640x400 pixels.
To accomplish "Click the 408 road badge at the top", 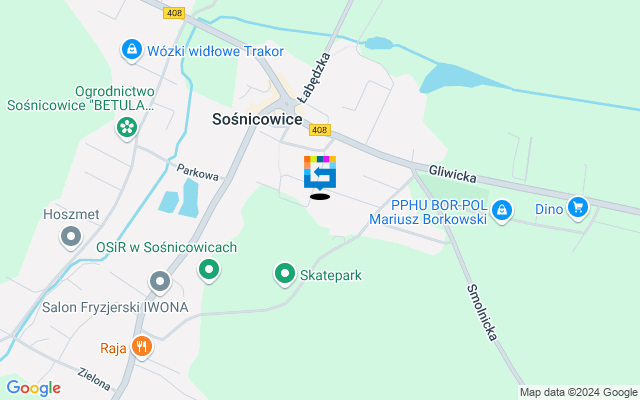I will click(x=174, y=13).
